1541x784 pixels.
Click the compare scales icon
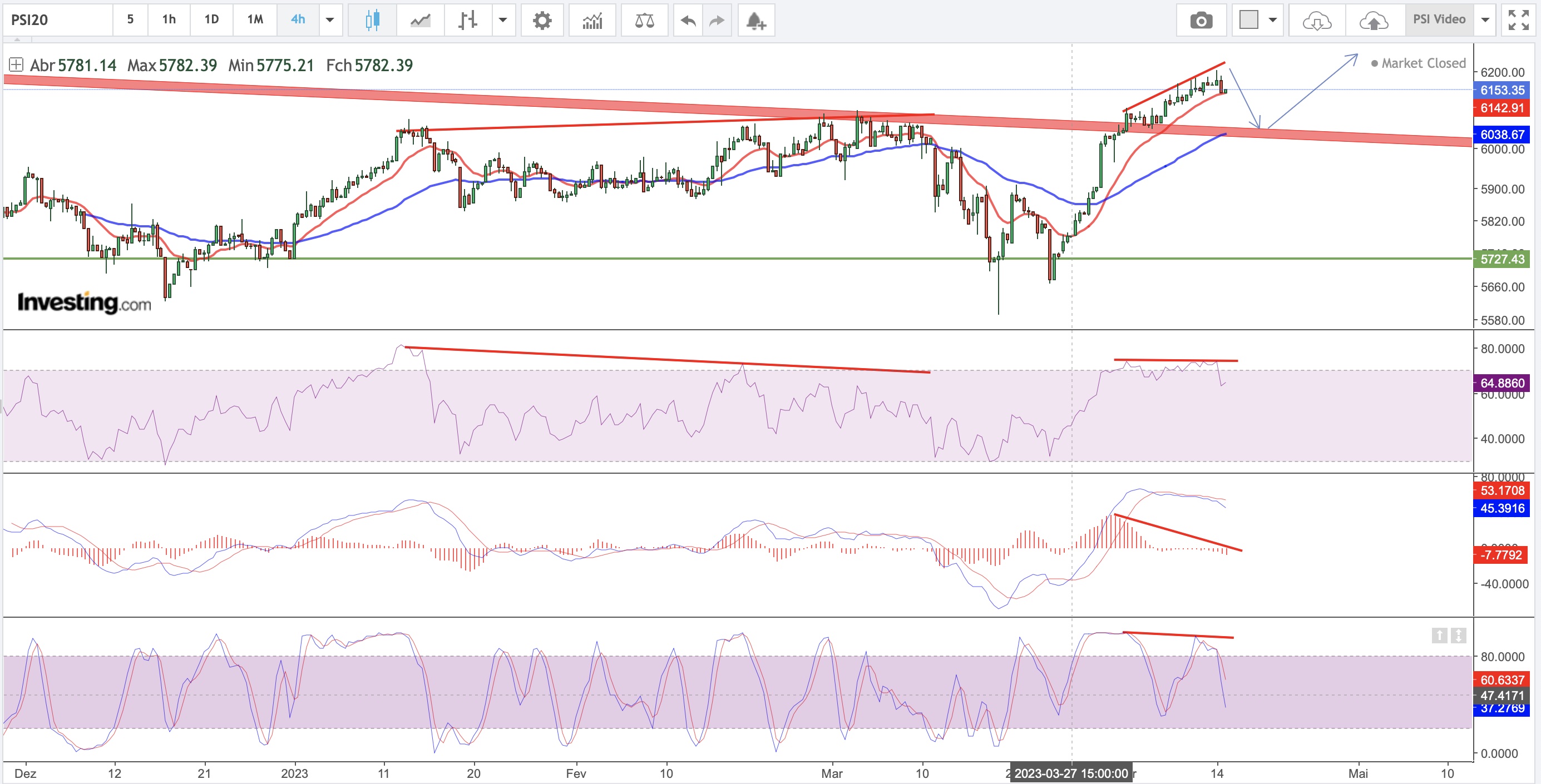coord(644,21)
